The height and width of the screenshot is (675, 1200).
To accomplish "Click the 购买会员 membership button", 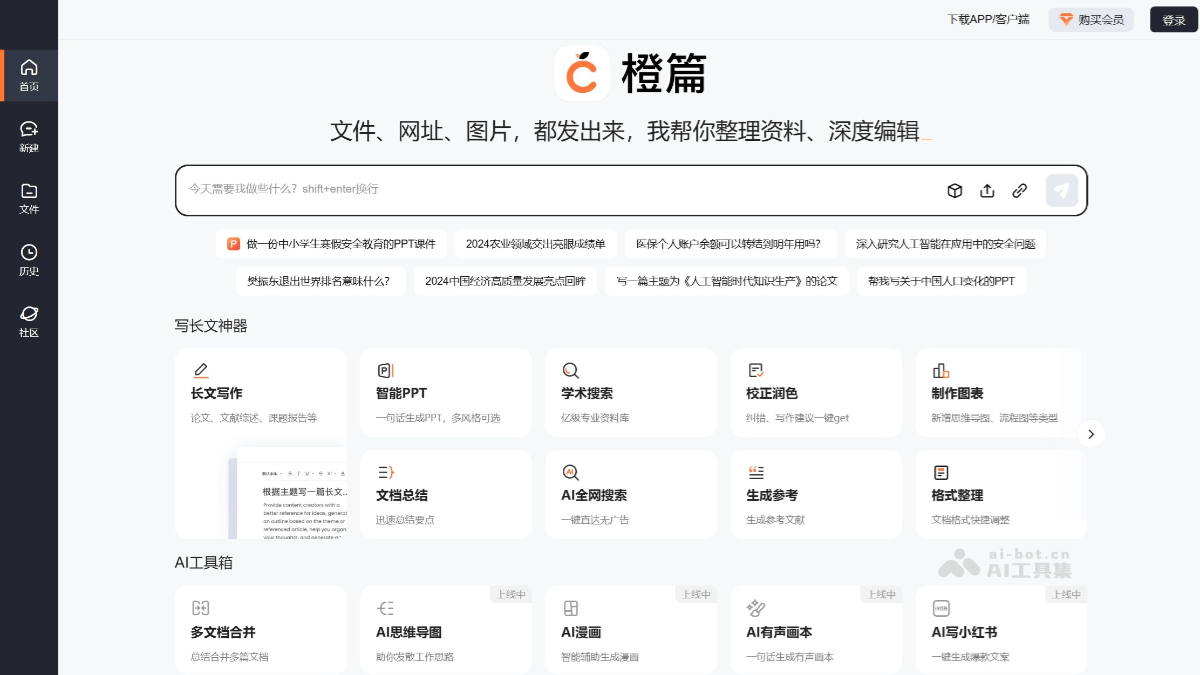I will pos(1091,19).
